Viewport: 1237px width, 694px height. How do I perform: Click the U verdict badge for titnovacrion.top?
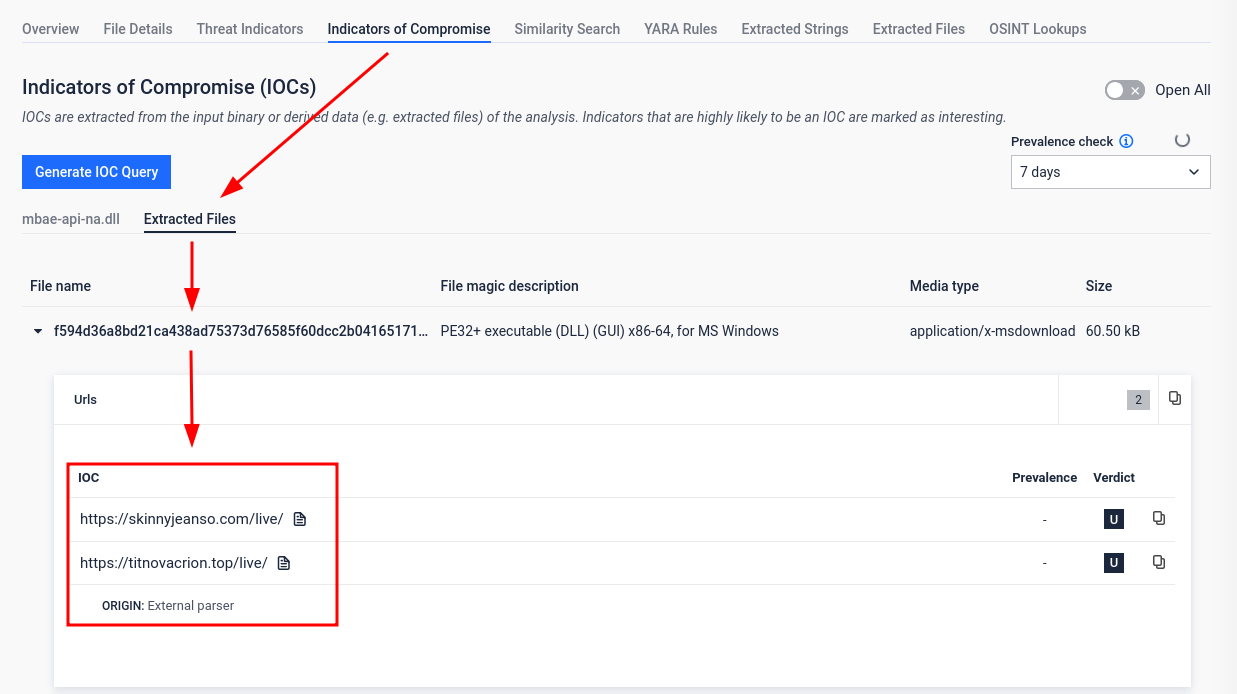pyautogui.click(x=1113, y=563)
